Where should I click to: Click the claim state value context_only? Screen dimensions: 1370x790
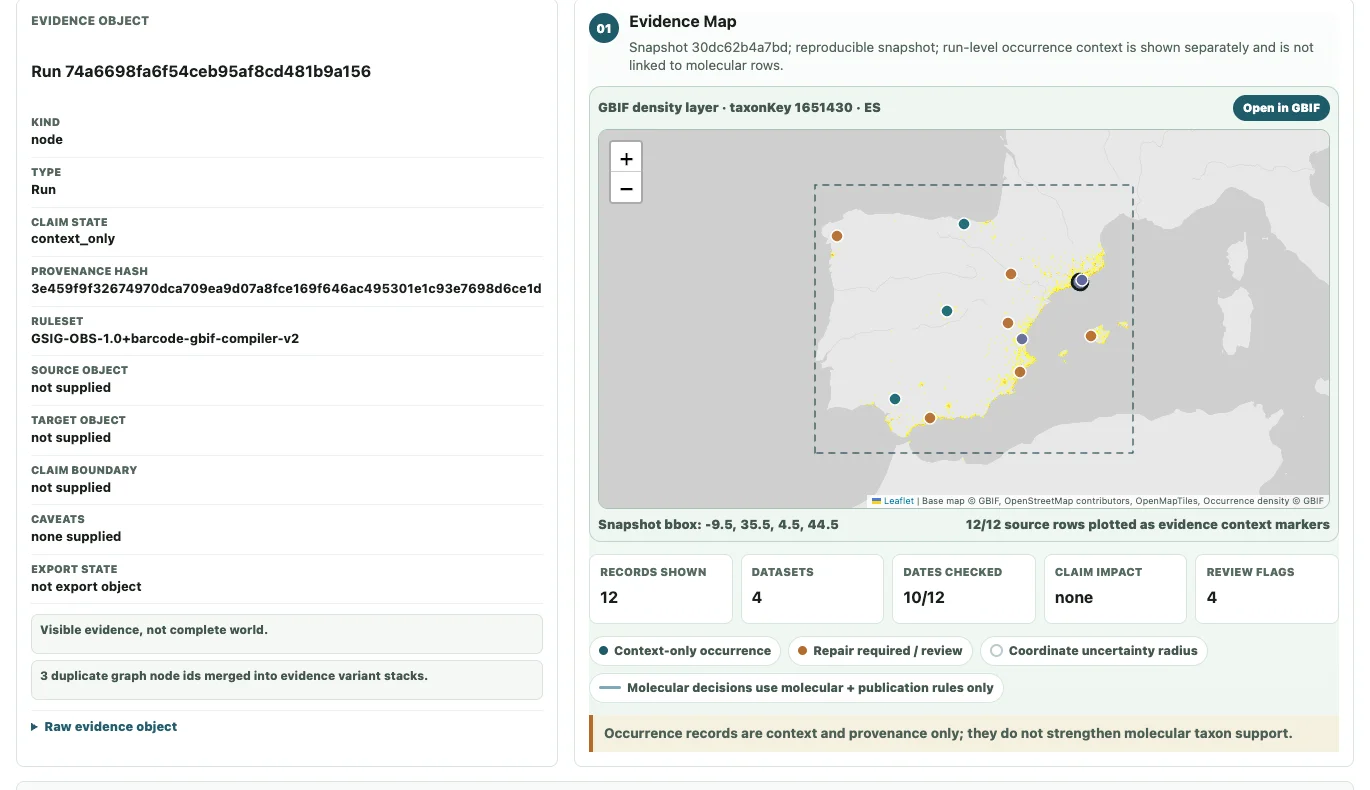[73, 239]
